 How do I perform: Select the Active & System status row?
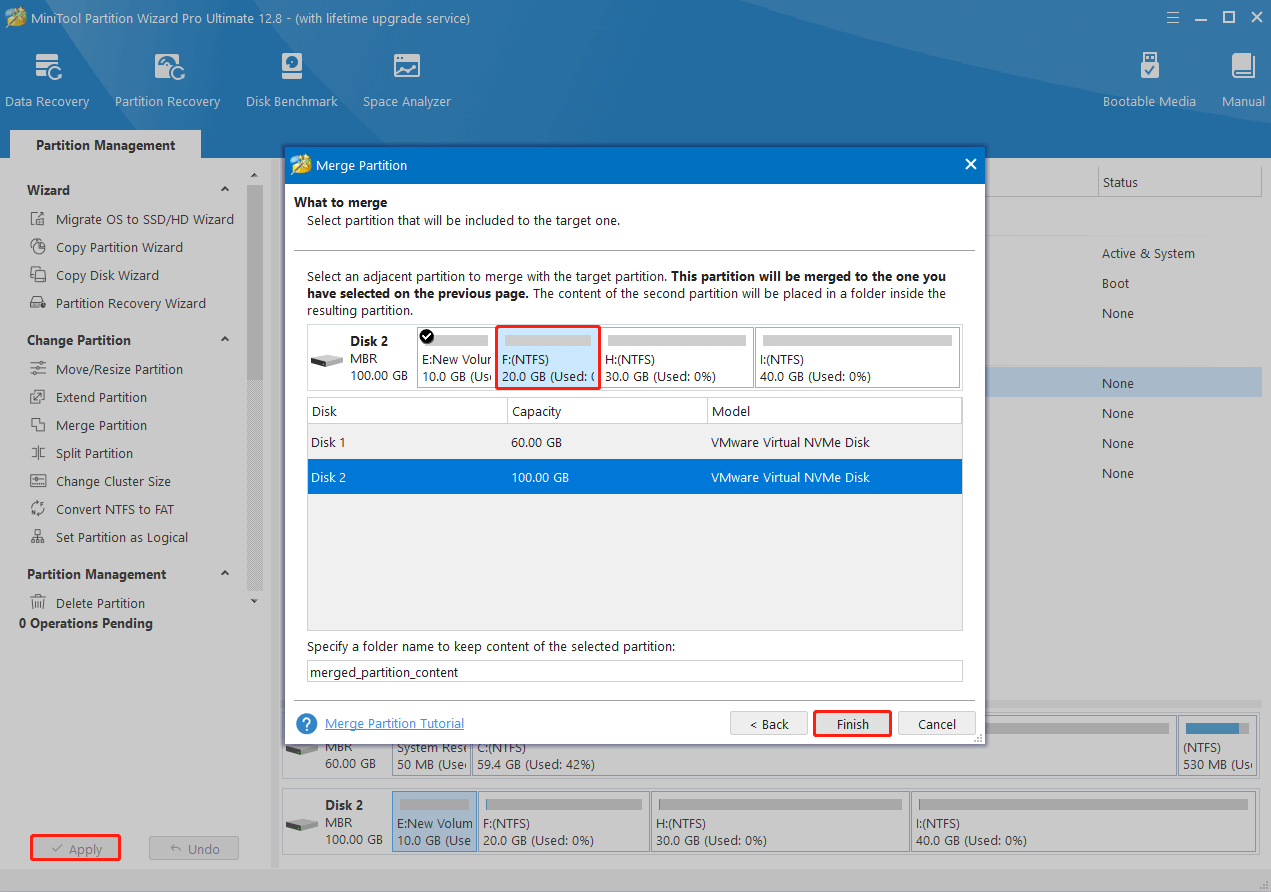(x=1148, y=253)
